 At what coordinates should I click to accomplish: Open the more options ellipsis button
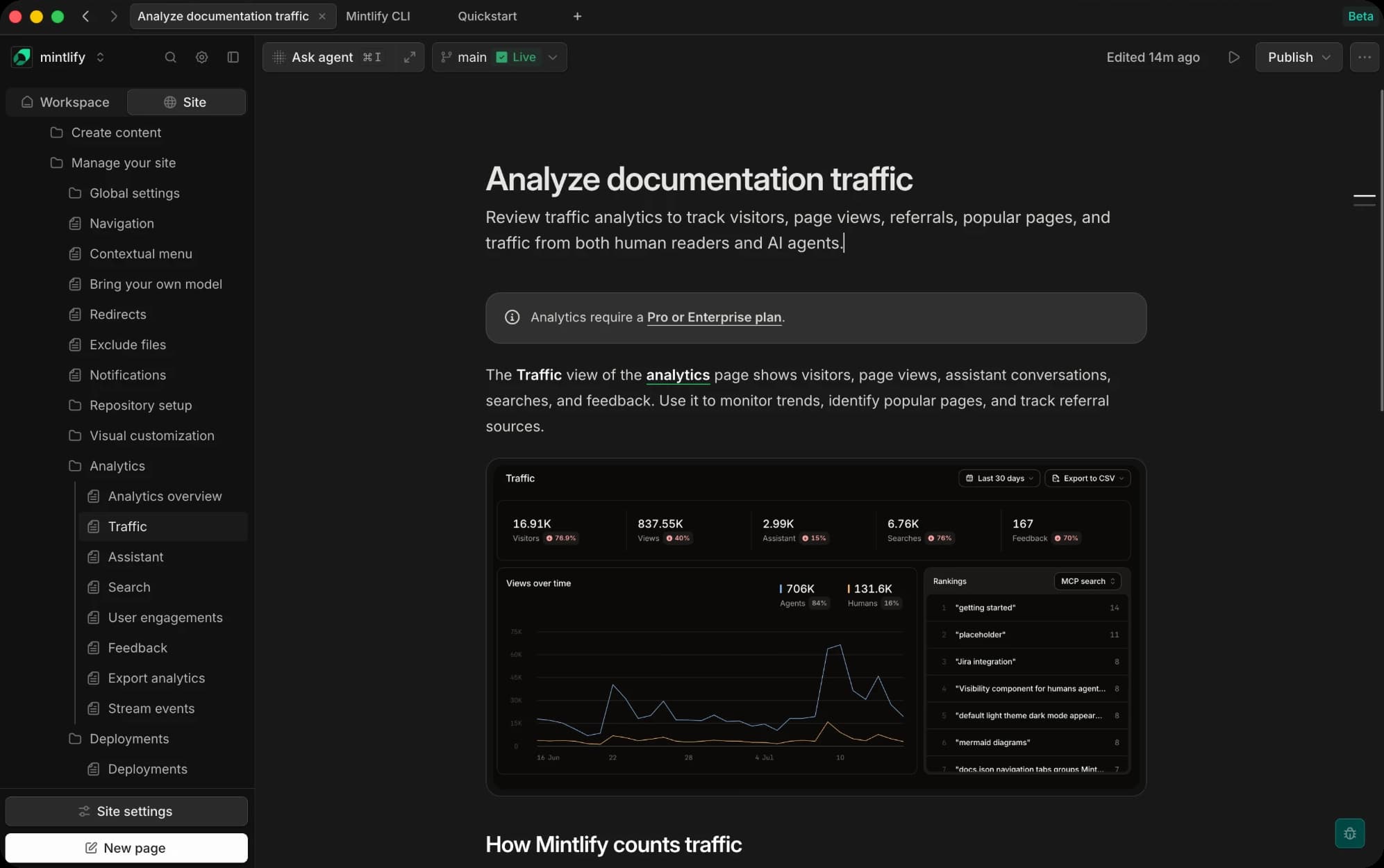pos(1364,58)
